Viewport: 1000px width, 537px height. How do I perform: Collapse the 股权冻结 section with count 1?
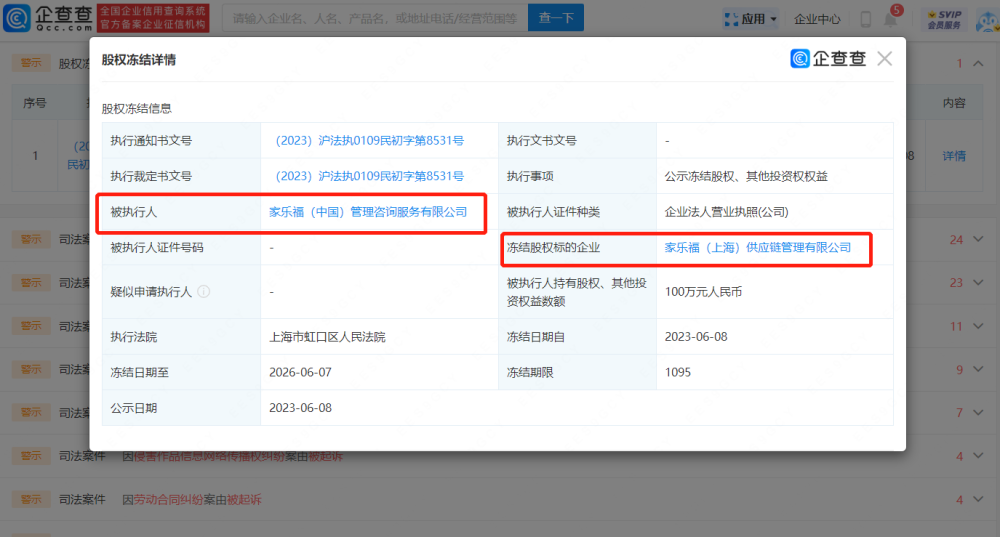pyautogui.click(x=978, y=63)
